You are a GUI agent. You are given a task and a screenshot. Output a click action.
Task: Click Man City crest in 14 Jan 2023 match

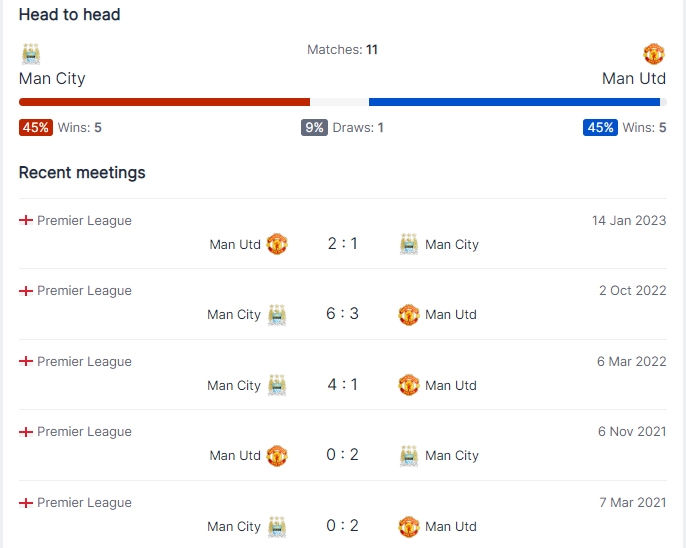pos(409,244)
